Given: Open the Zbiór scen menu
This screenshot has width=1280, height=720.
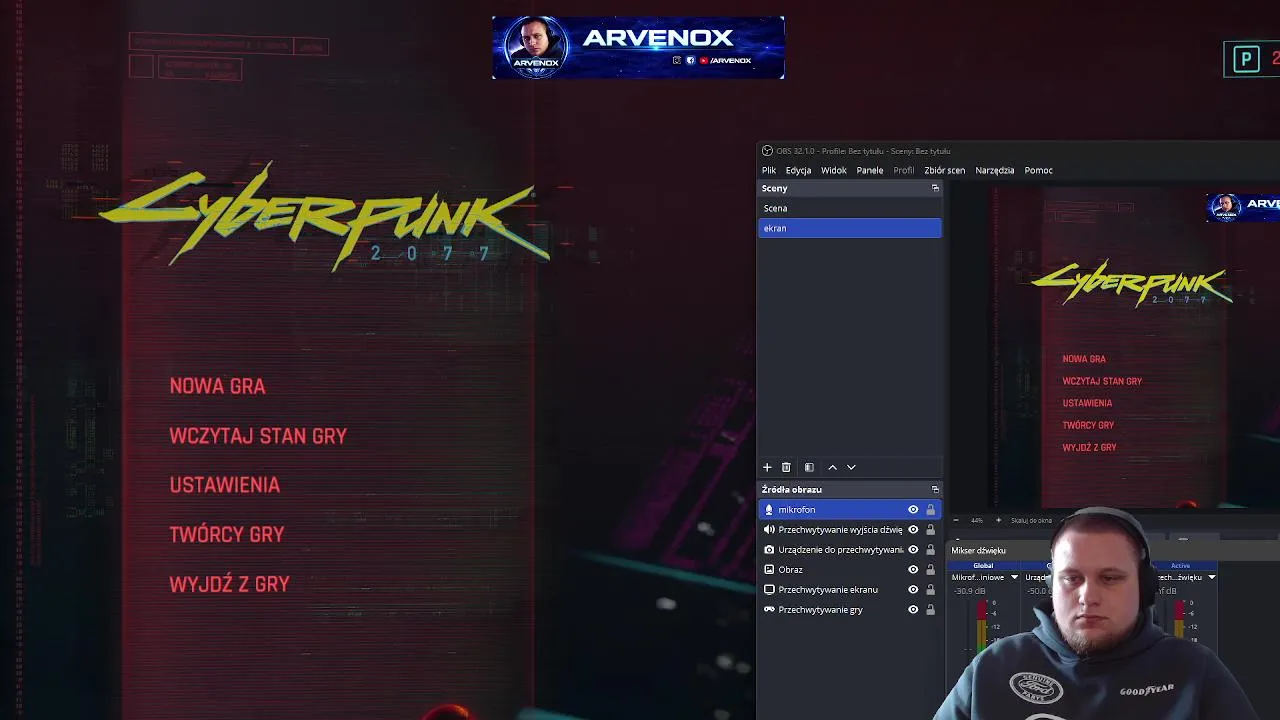Looking at the screenshot, I should 945,170.
